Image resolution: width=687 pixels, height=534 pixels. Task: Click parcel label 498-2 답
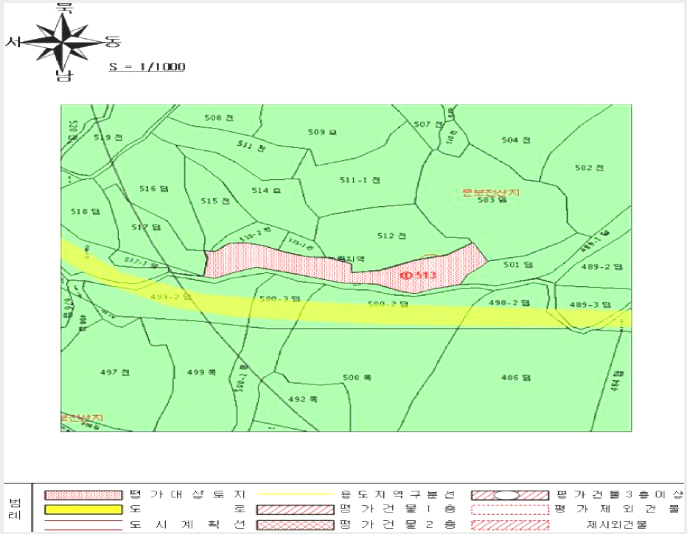click(x=509, y=302)
